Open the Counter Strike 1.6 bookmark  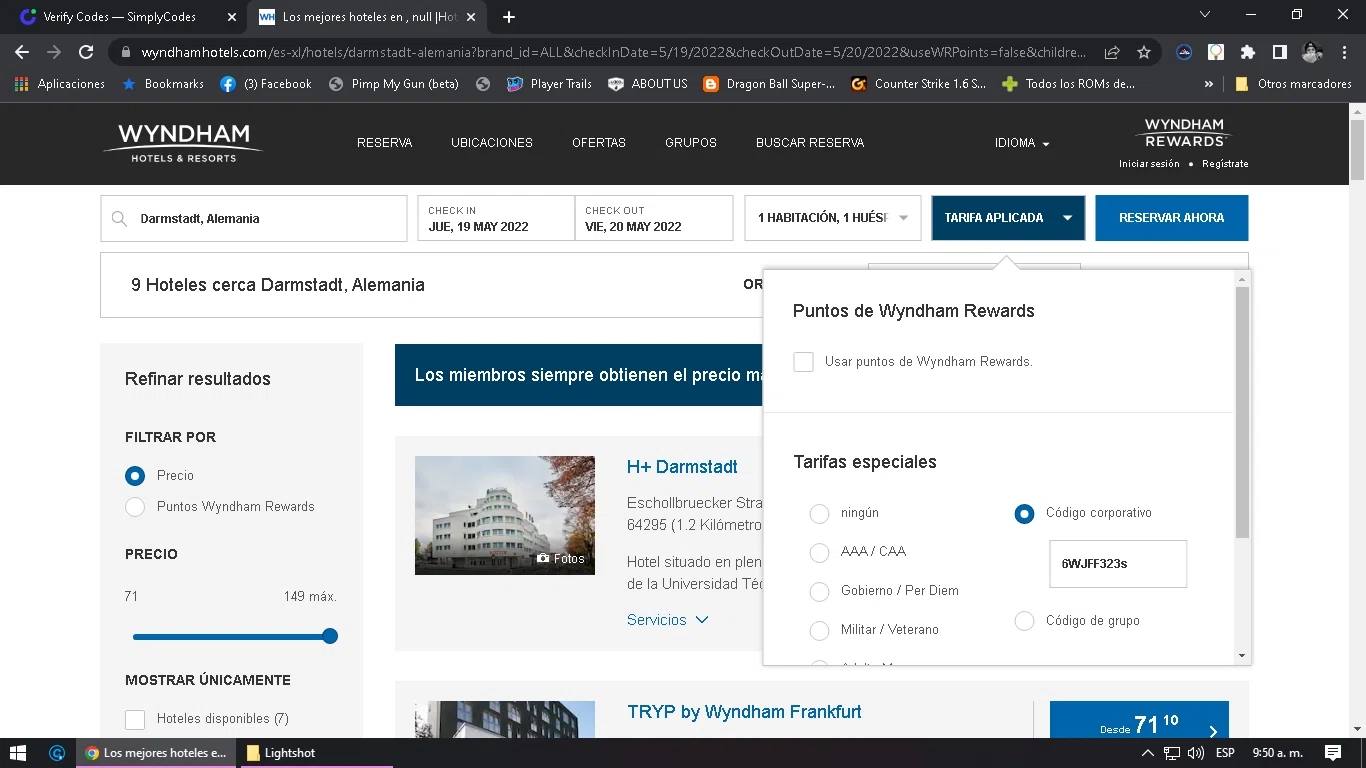[x=919, y=84]
